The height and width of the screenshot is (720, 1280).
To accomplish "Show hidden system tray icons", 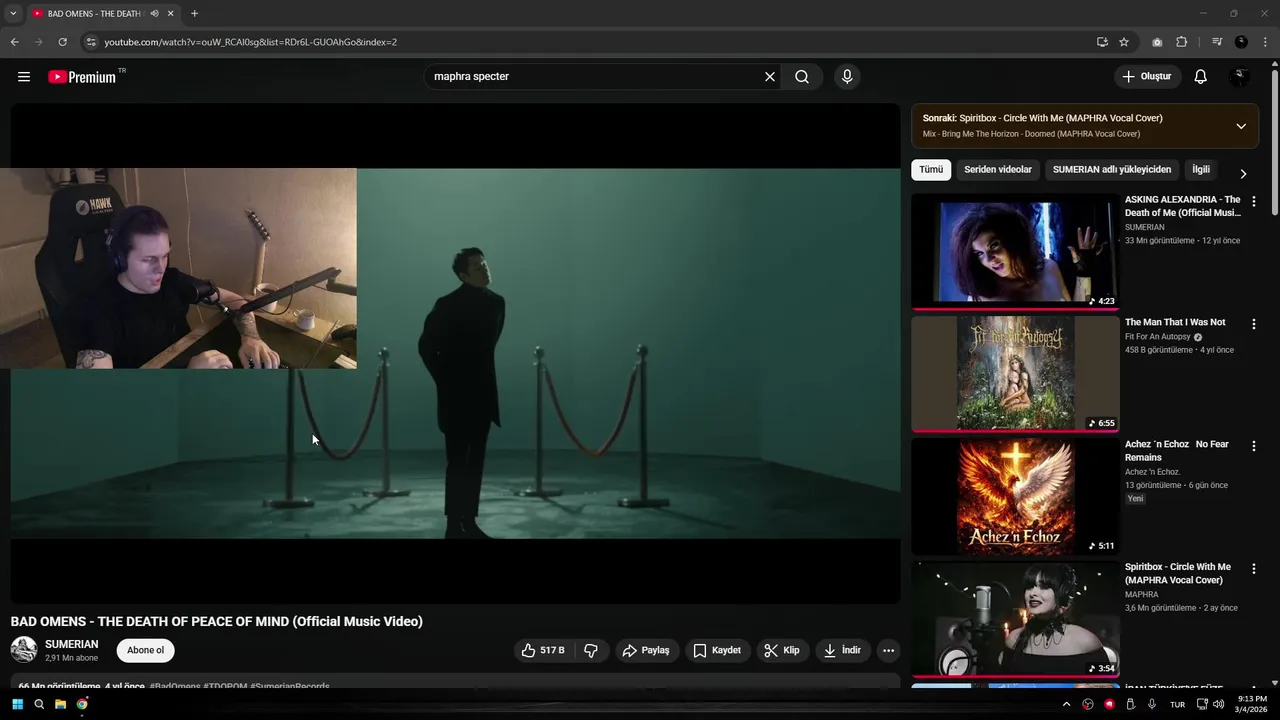I will click(1066, 704).
